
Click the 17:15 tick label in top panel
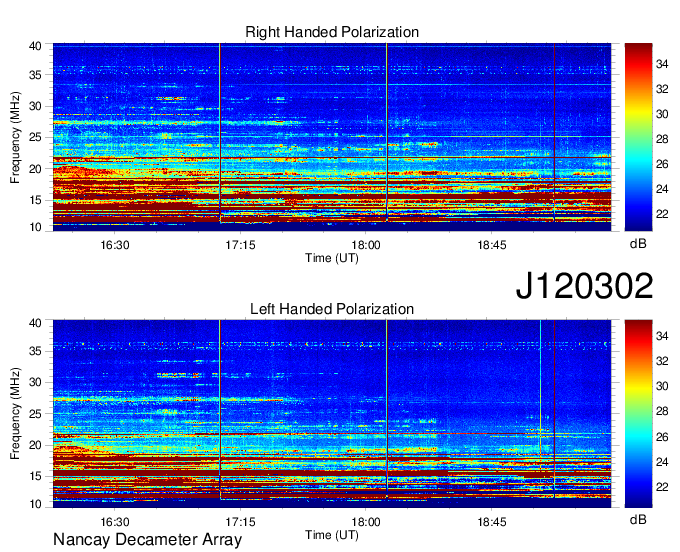[x=240, y=245]
